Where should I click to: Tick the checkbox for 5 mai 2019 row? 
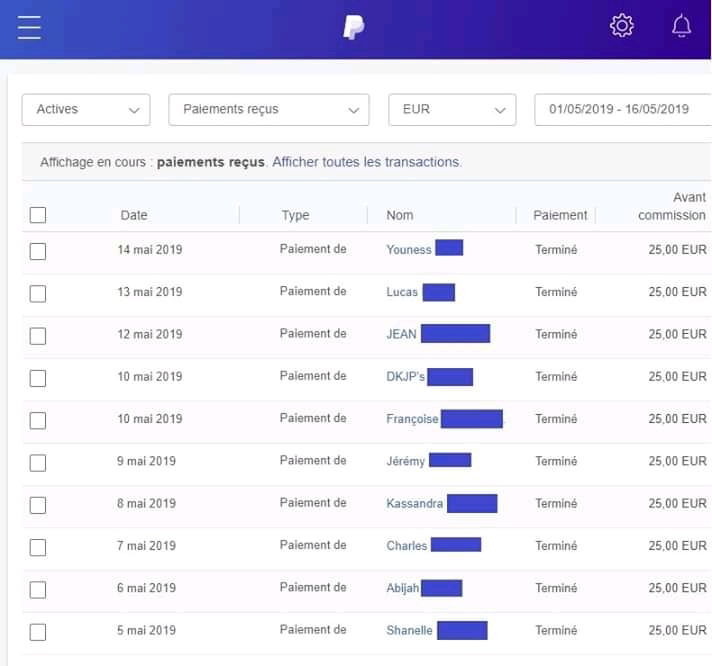pyautogui.click(x=38, y=632)
